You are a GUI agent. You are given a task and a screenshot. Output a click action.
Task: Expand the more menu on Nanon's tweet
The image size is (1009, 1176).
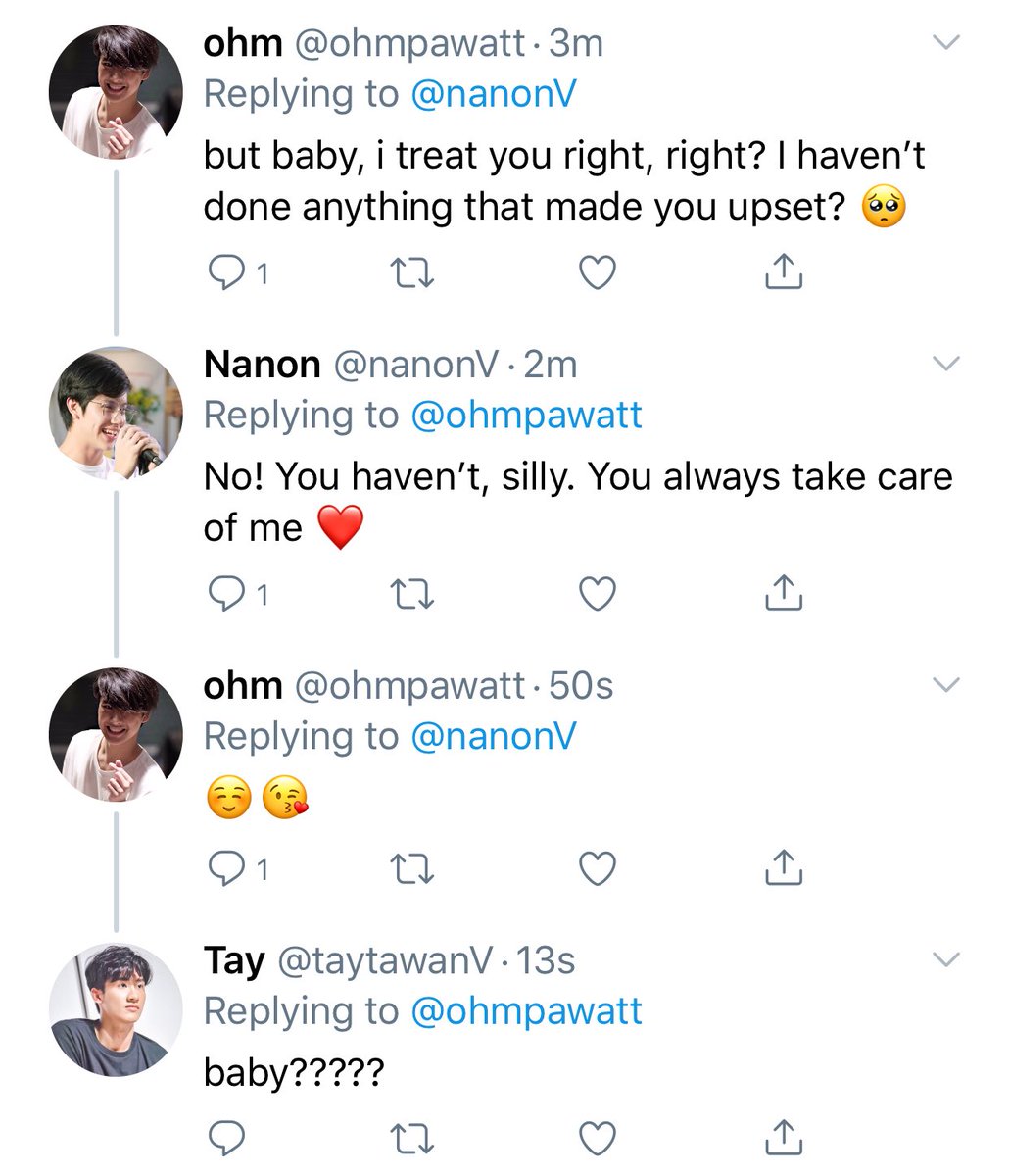coord(945,364)
